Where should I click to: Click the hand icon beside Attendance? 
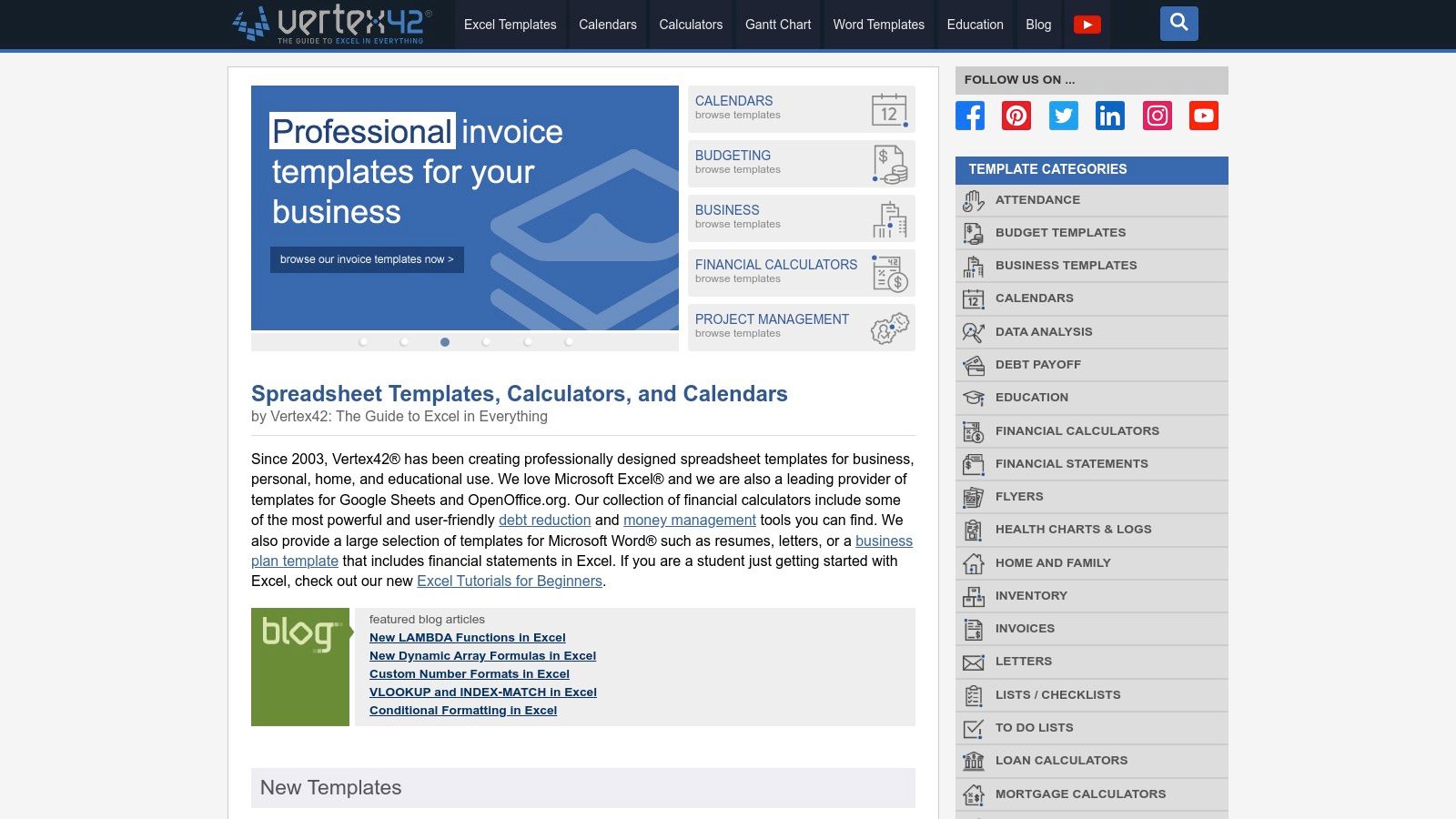[x=974, y=200]
